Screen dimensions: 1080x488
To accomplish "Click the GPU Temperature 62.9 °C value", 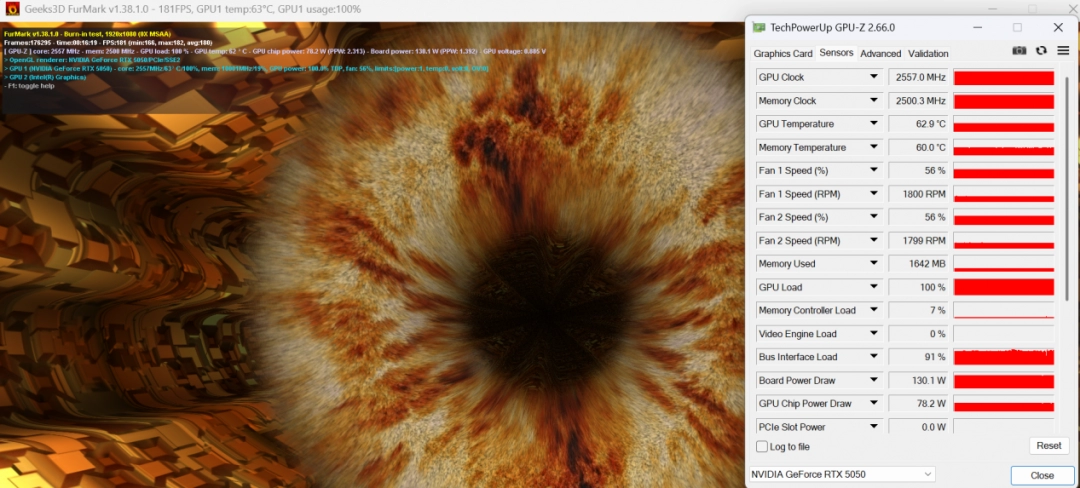I will [919, 124].
